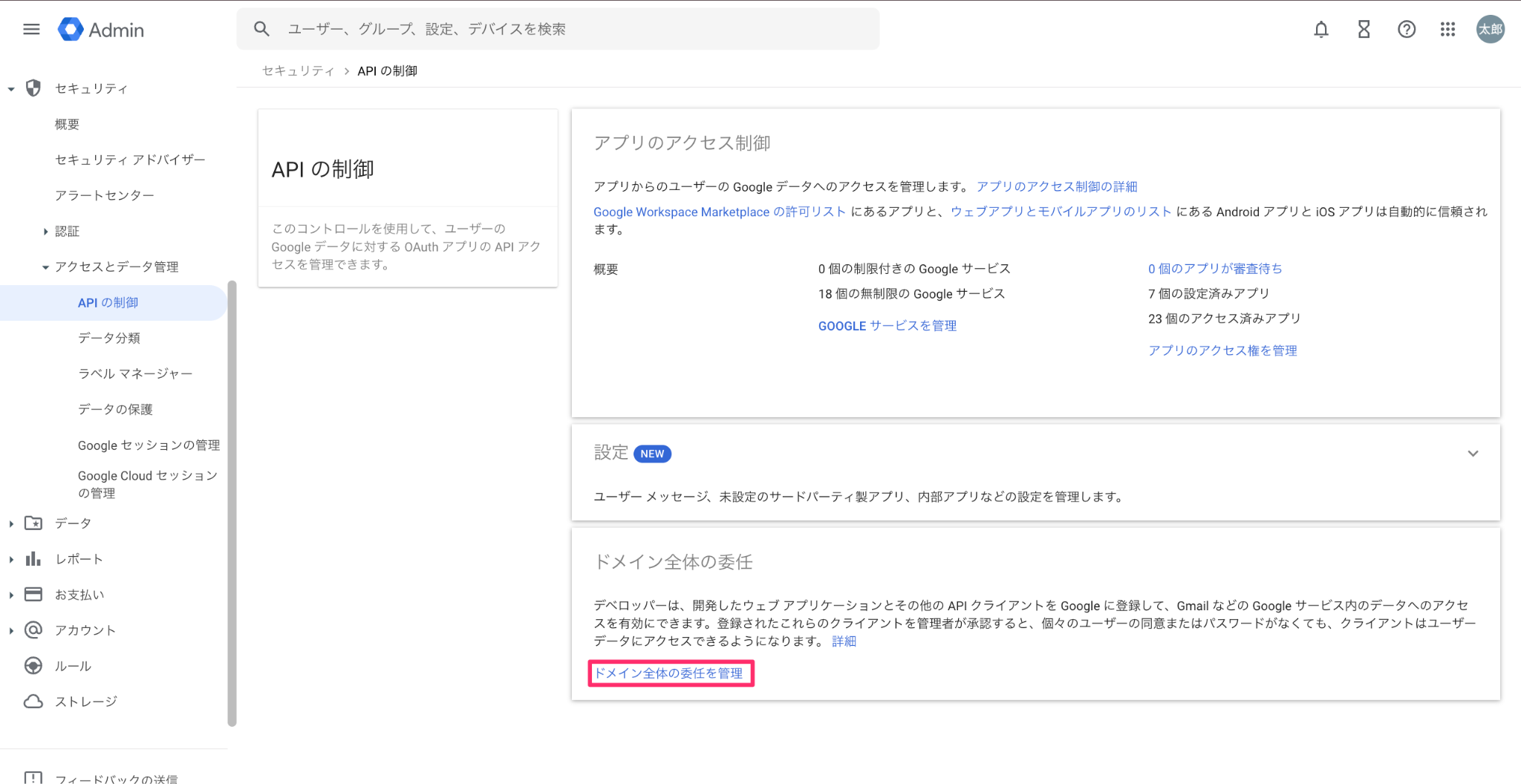Click セキュリティ in the breadcrumb
This screenshot has width=1521, height=784.
(299, 71)
